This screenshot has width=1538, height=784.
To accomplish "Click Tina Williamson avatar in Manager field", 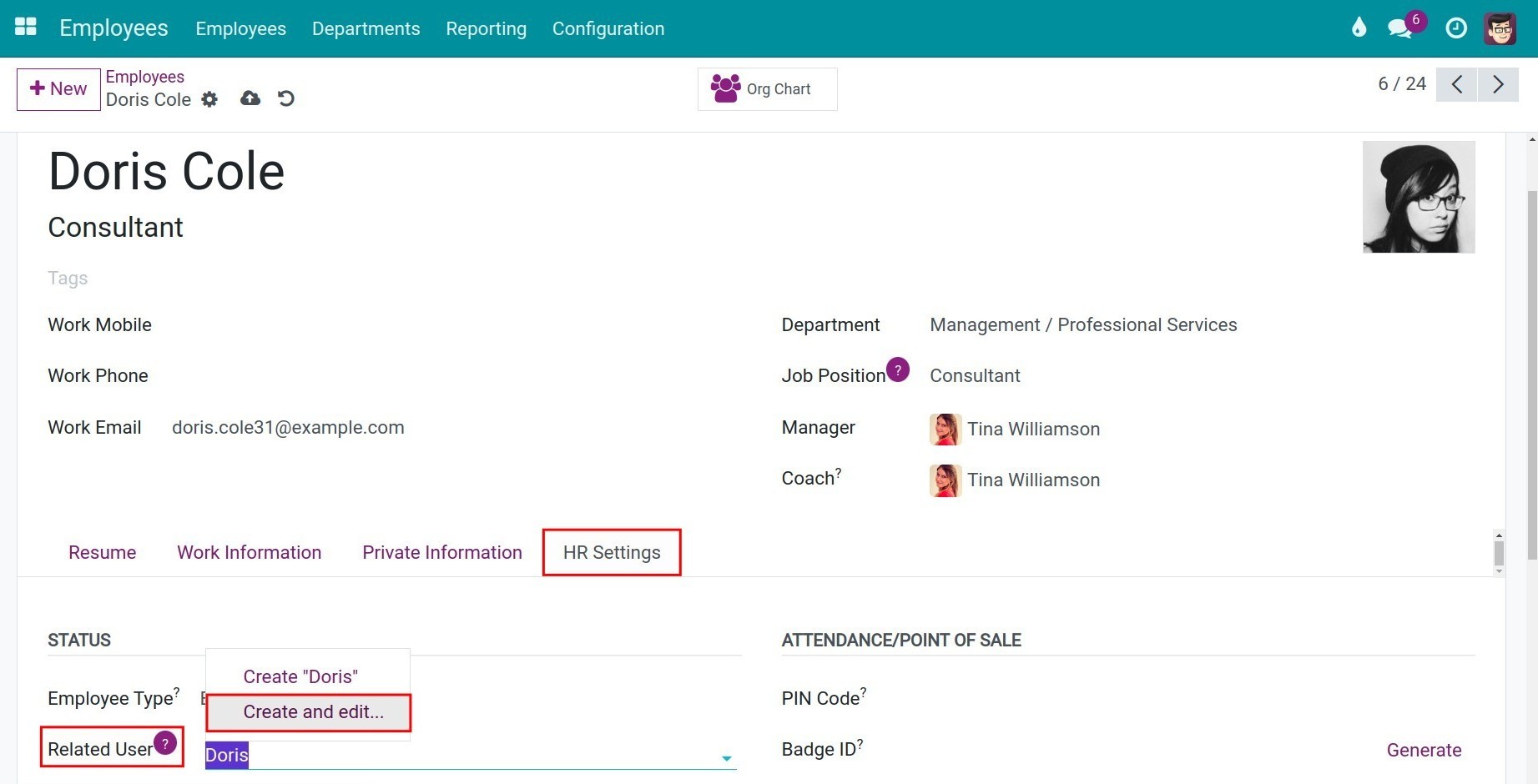I will point(945,430).
